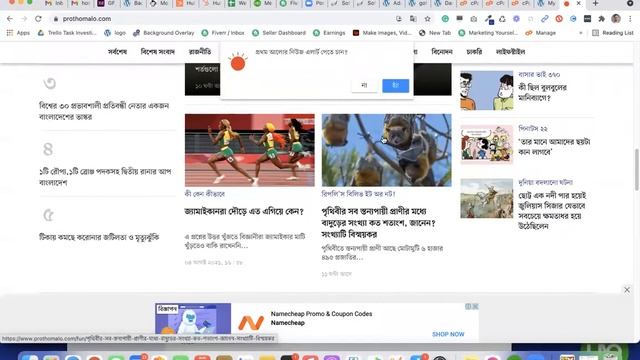Bookmark this page with the star icon

(x=427, y=19)
